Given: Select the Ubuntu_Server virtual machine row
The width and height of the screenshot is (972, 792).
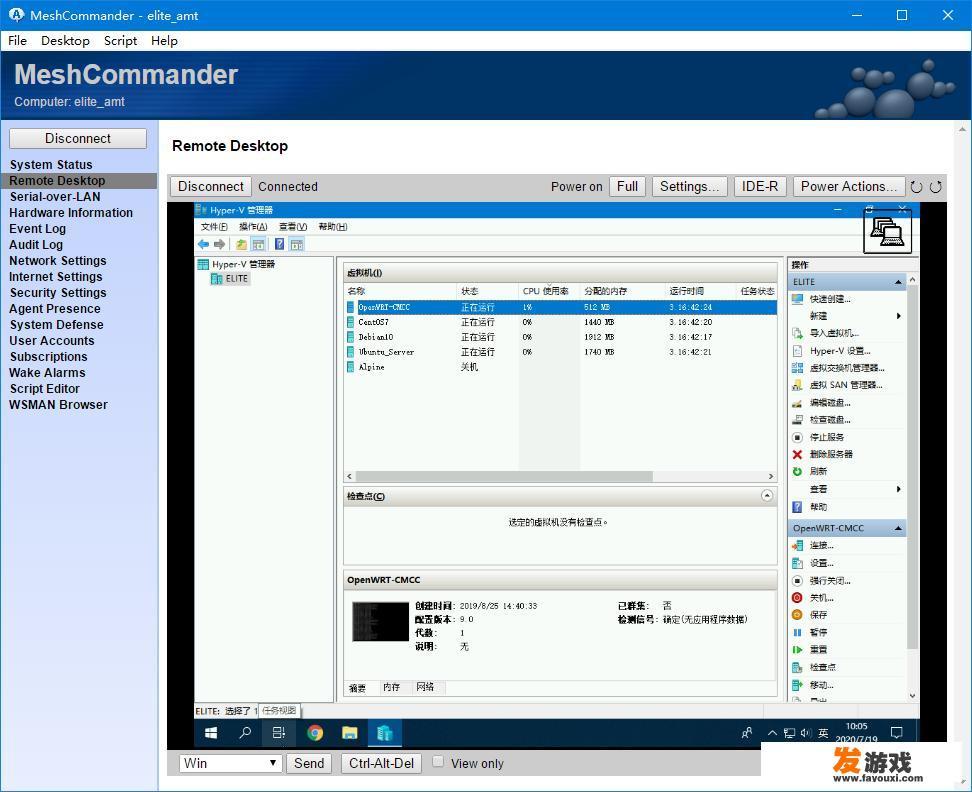Looking at the screenshot, I should click(561, 352).
